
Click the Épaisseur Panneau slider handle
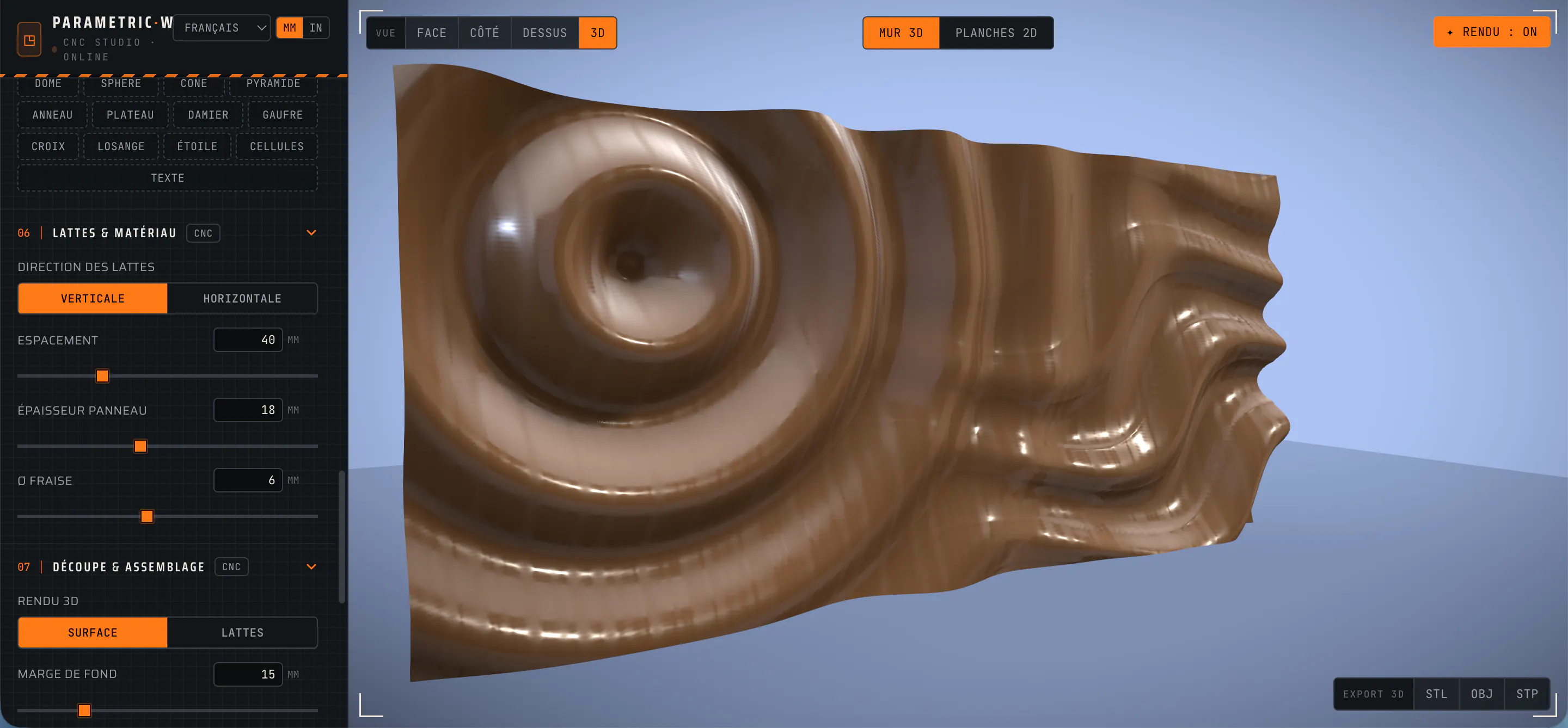click(x=140, y=446)
